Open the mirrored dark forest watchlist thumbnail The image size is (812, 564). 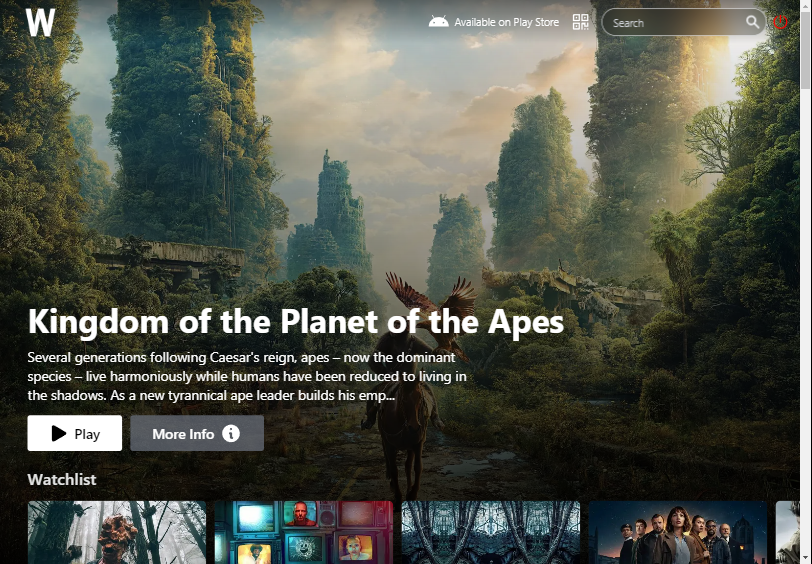point(491,532)
